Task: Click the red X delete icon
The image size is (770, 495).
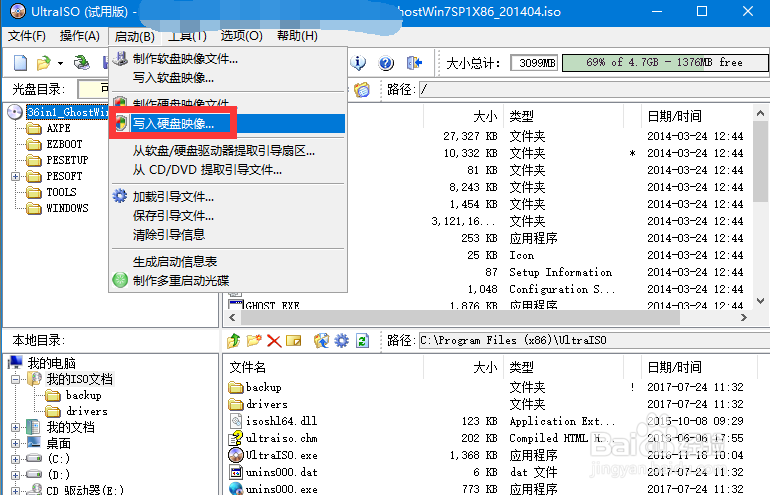Action: [x=274, y=341]
